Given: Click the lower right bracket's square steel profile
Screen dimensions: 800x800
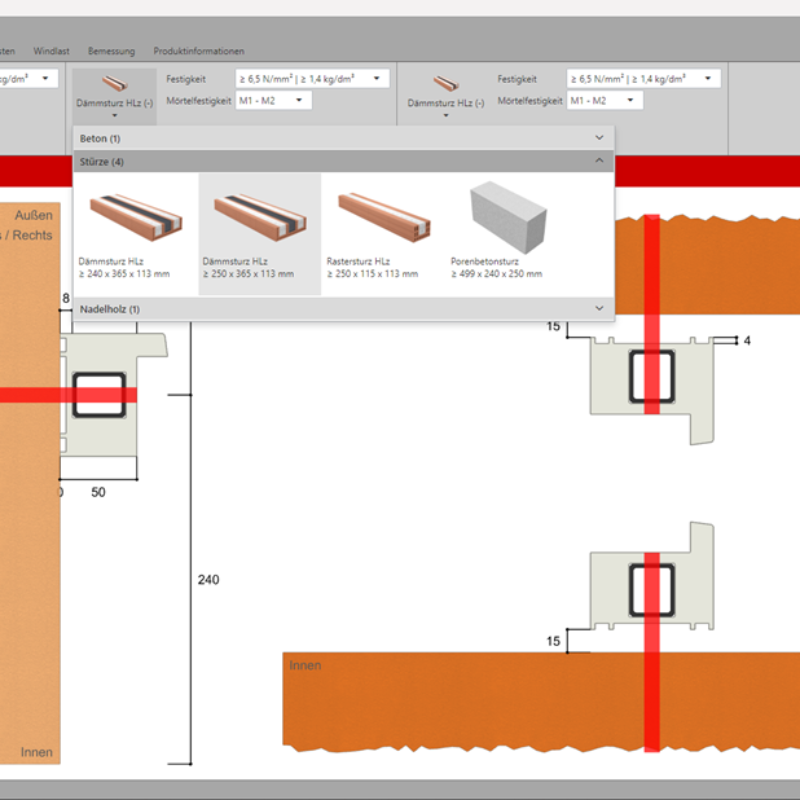Looking at the screenshot, I should click(651, 590).
